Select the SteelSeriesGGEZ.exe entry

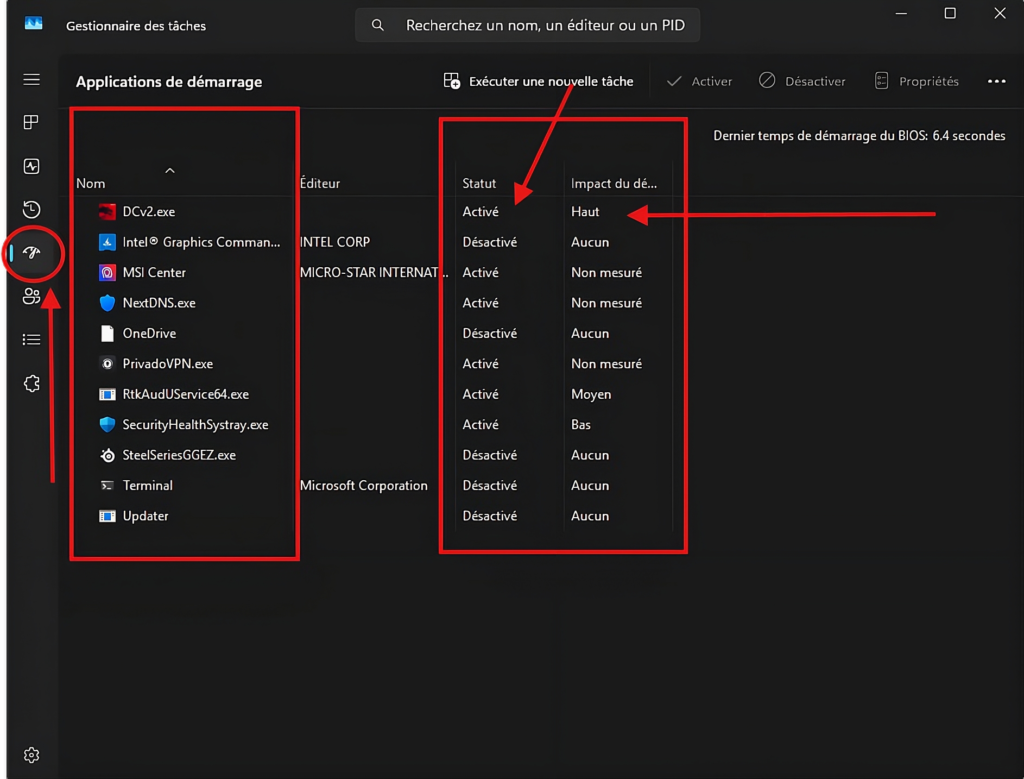pyautogui.click(x=179, y=455)
